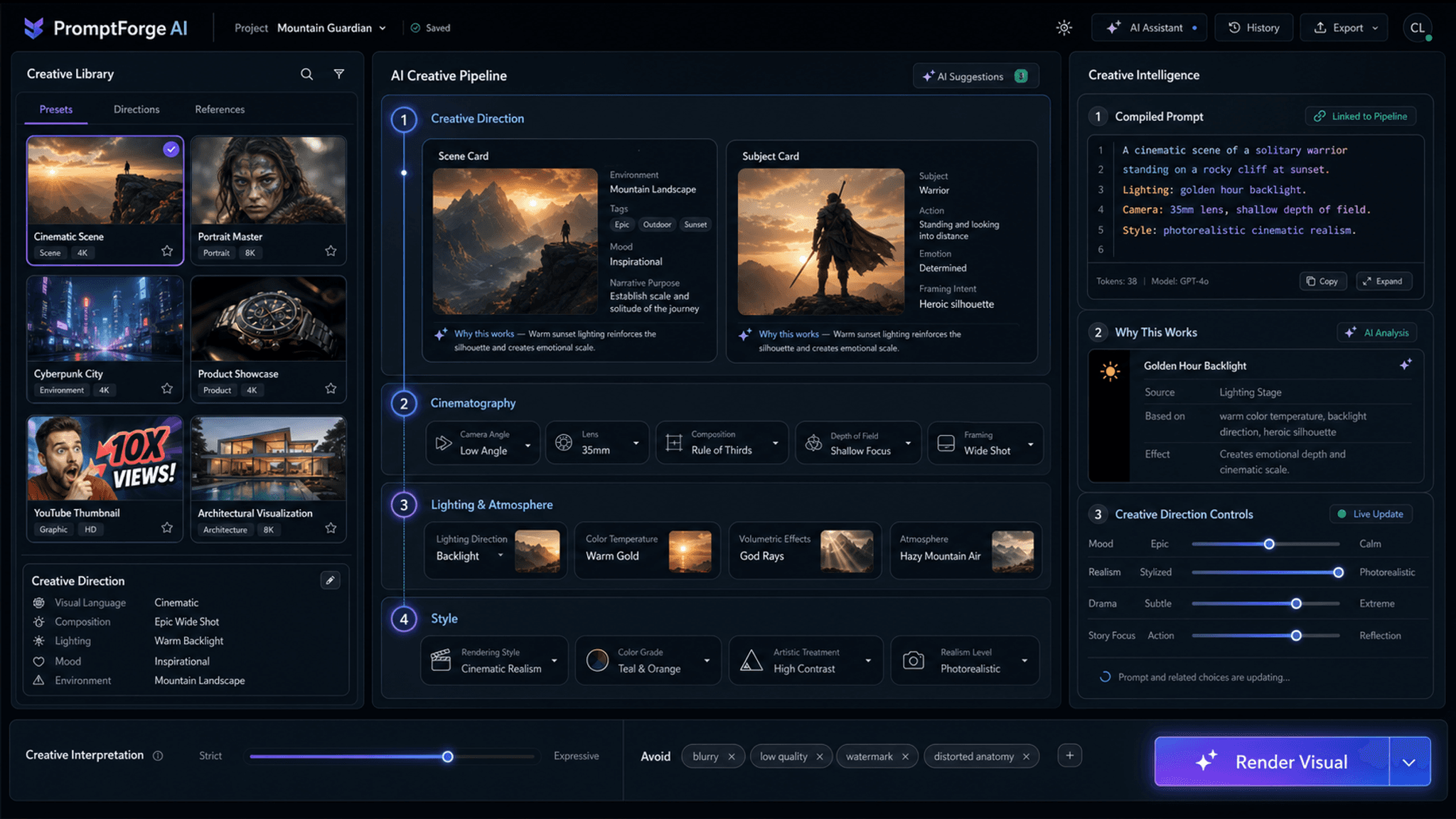Remove the 'watermark' avoid tag

coord(905,756)
